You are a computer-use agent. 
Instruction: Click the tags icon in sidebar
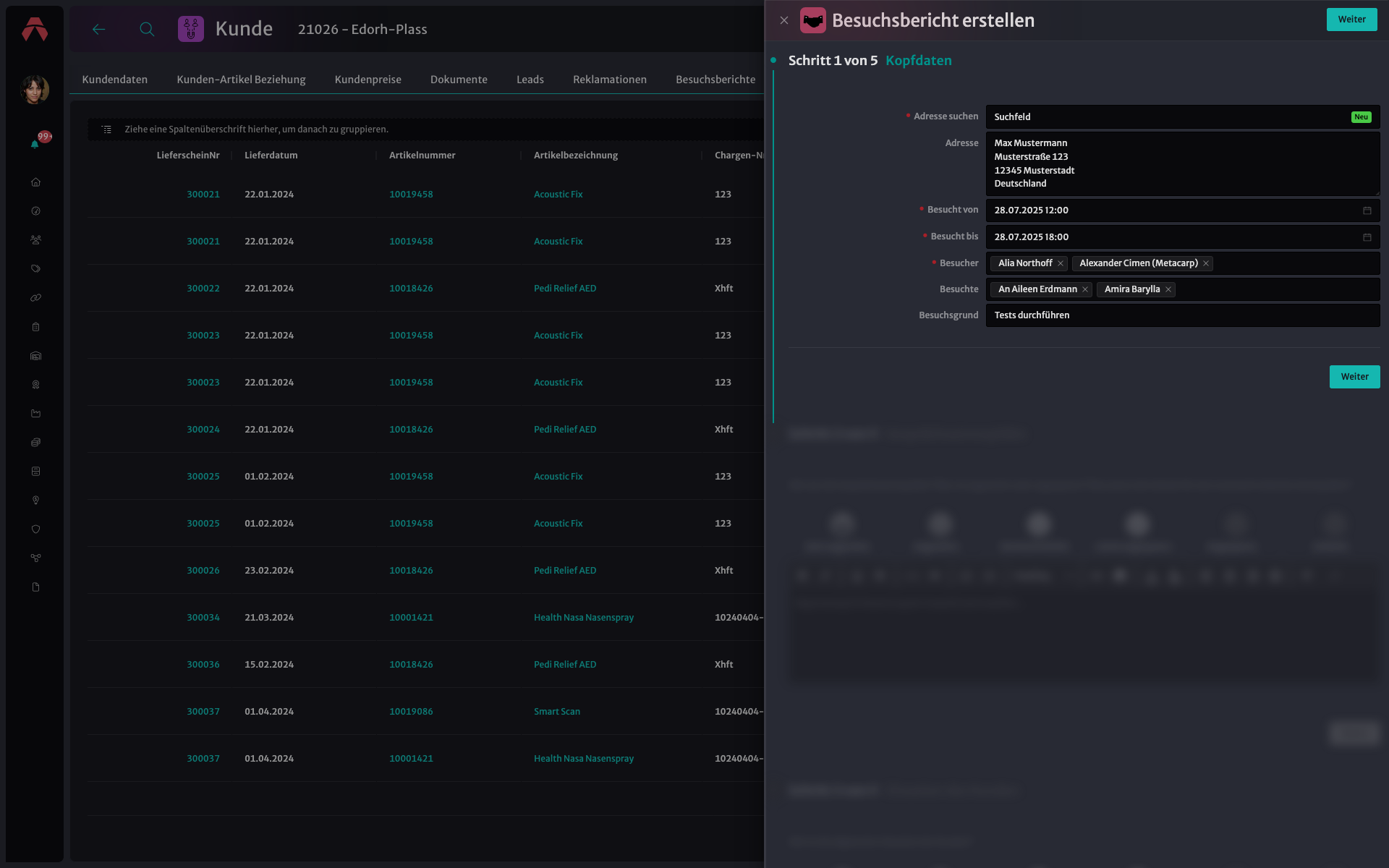[35, 269]
